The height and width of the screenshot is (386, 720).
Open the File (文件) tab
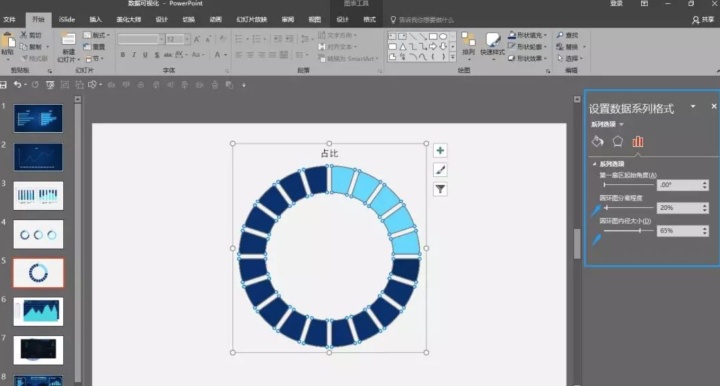coord(9,19)
